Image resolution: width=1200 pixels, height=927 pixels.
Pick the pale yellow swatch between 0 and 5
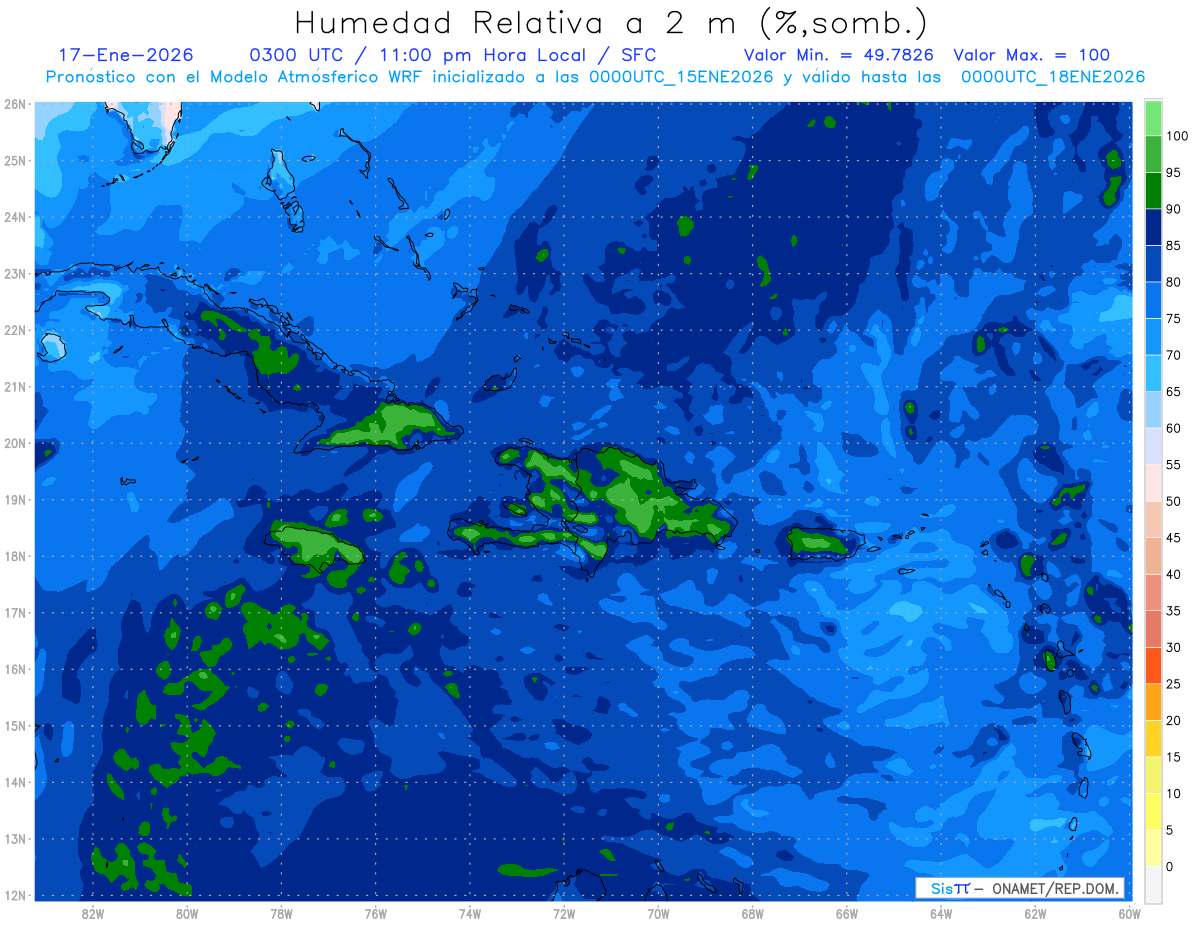point(1152,848)
